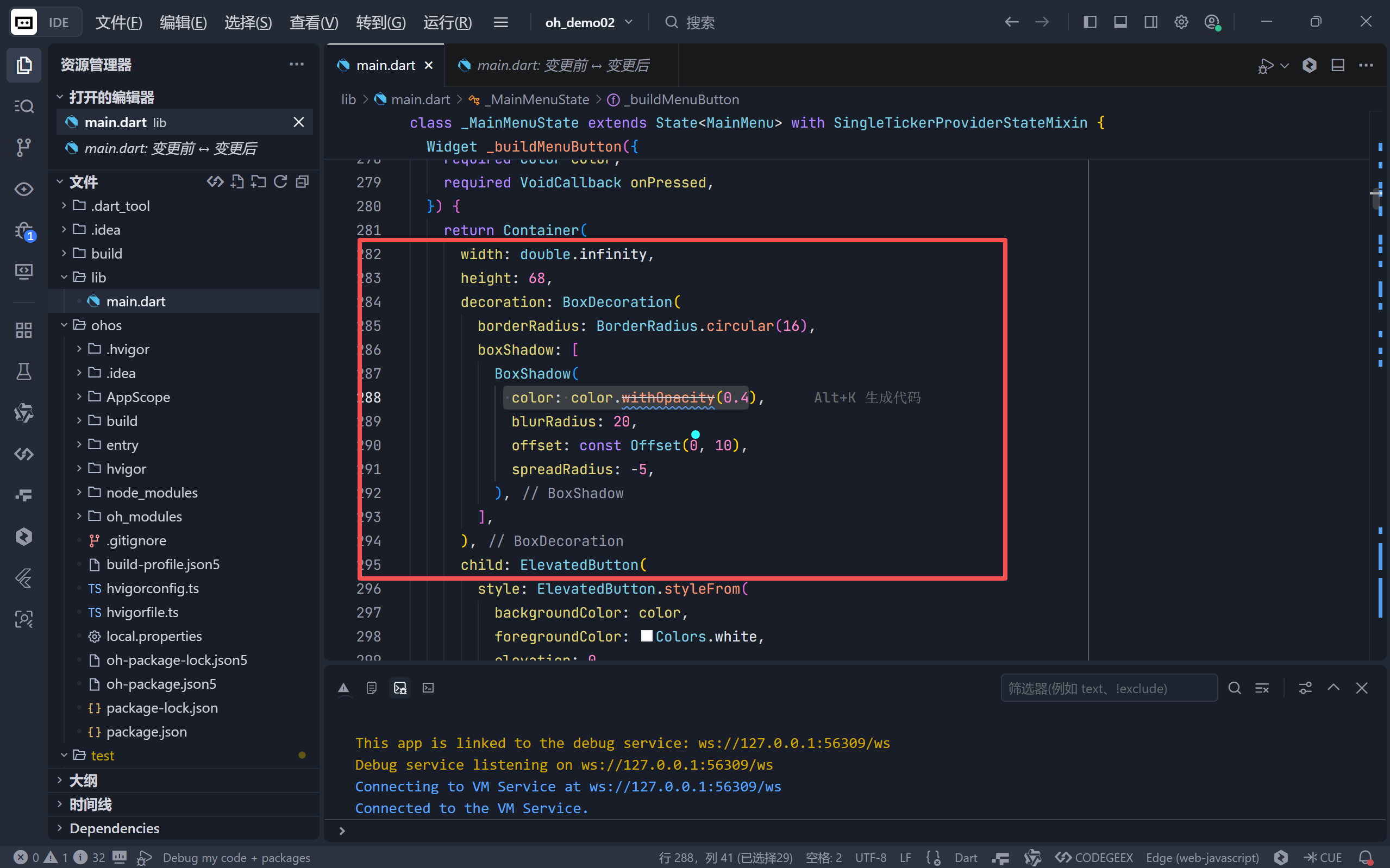Expand the .dart_tool folder
The width and height of the screenshot is (1390, 868).
coord(120,205)
